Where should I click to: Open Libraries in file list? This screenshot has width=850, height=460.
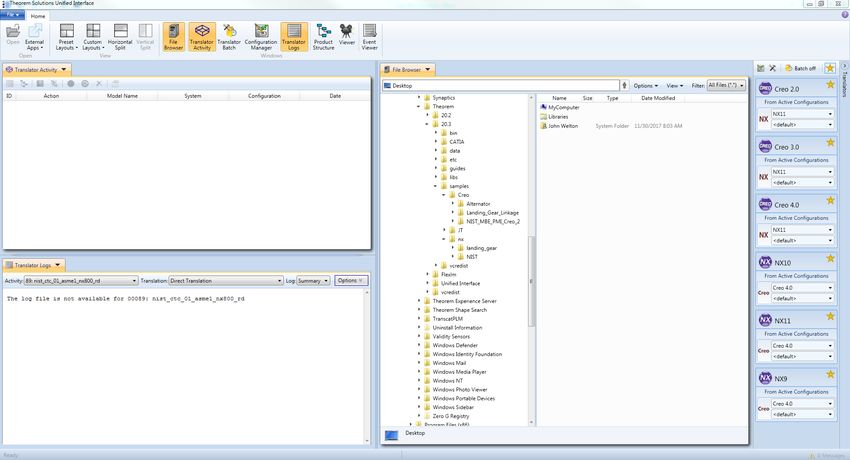(x=558, y=117)
